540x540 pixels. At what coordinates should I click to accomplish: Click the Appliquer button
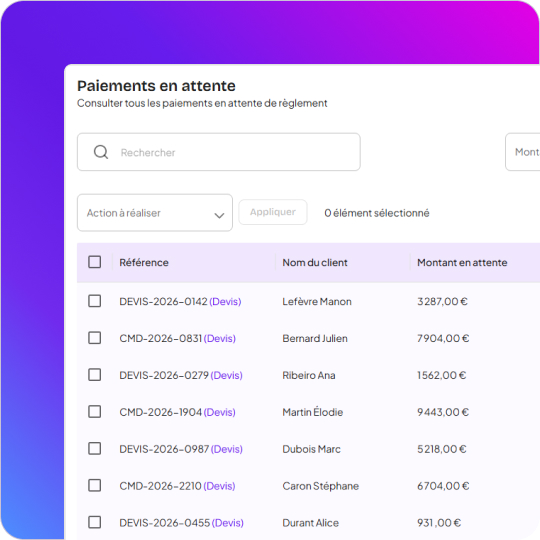click(x=273, y=212)
